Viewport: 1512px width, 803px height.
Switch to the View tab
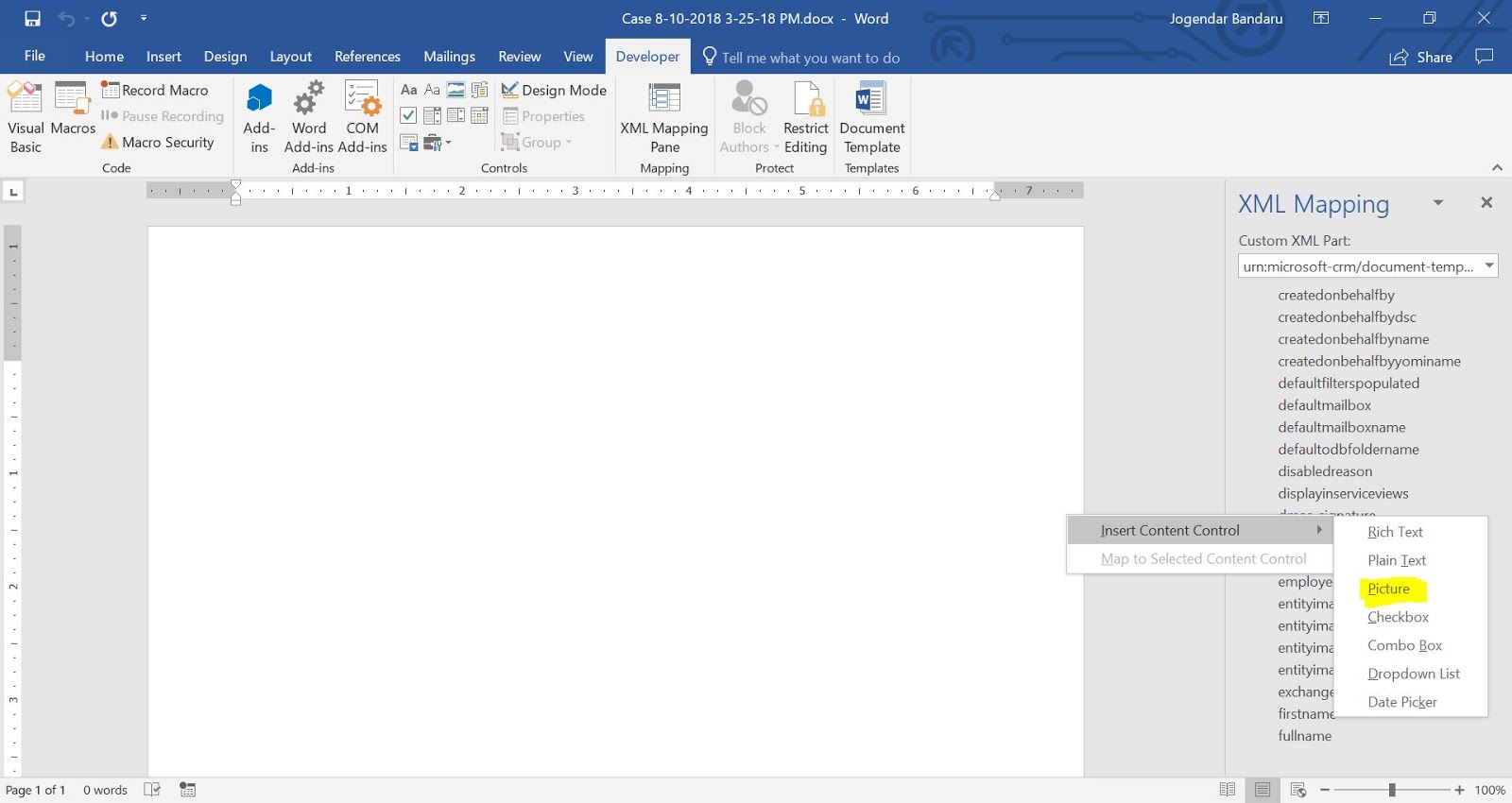coord(578,56)
